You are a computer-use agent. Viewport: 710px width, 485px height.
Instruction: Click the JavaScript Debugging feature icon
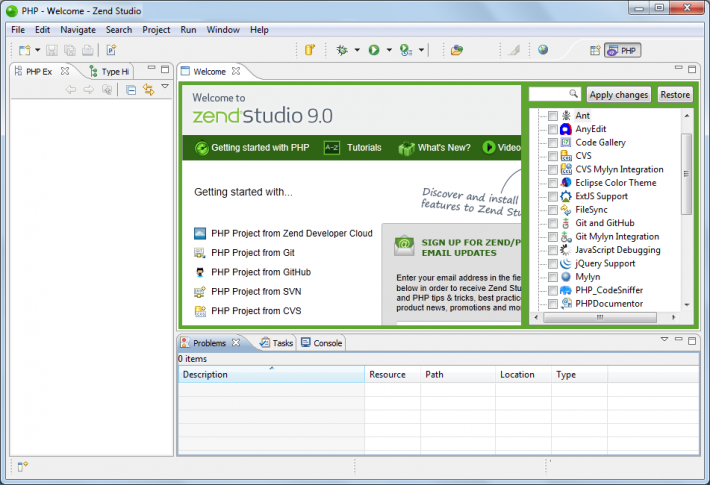pos(566,250)
